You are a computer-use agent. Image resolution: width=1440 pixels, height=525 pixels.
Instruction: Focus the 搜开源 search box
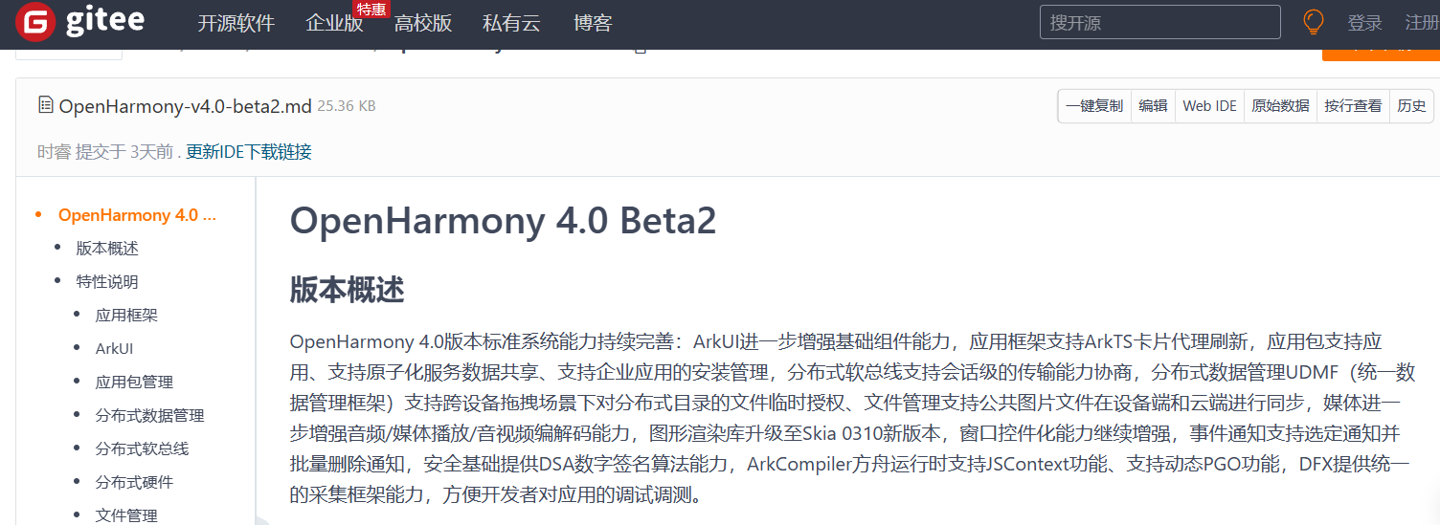point(1160,22)
